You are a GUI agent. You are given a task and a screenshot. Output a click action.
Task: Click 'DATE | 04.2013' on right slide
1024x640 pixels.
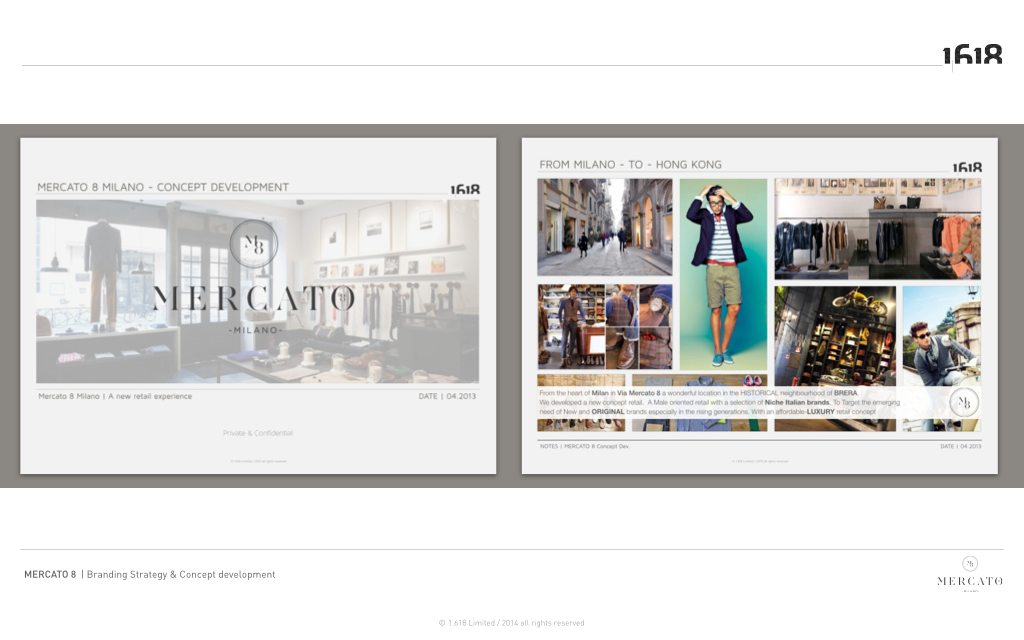[x=961, y=447]
